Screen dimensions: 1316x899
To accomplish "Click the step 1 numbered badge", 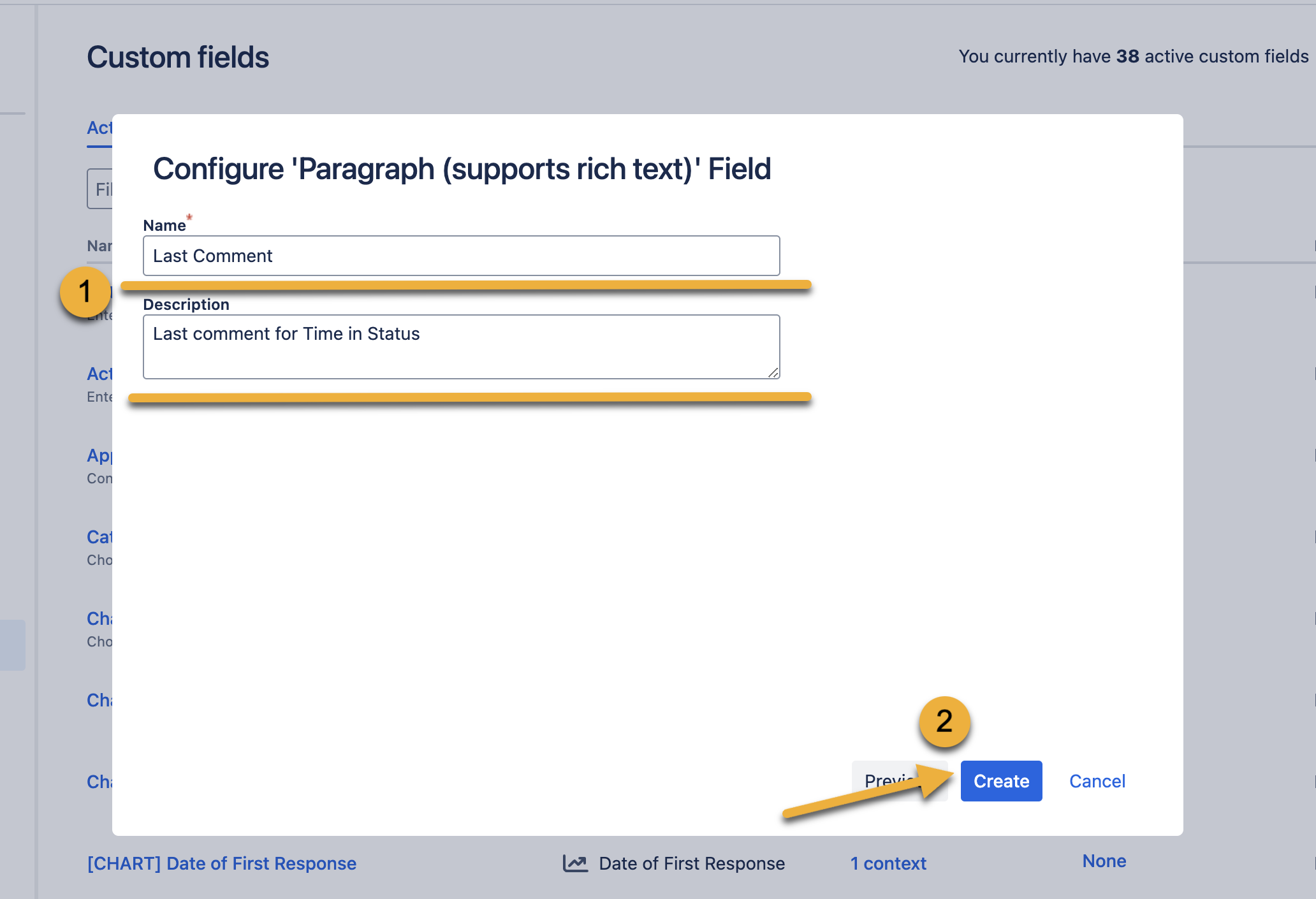I will pyautogui.click(x=86, y=292).
